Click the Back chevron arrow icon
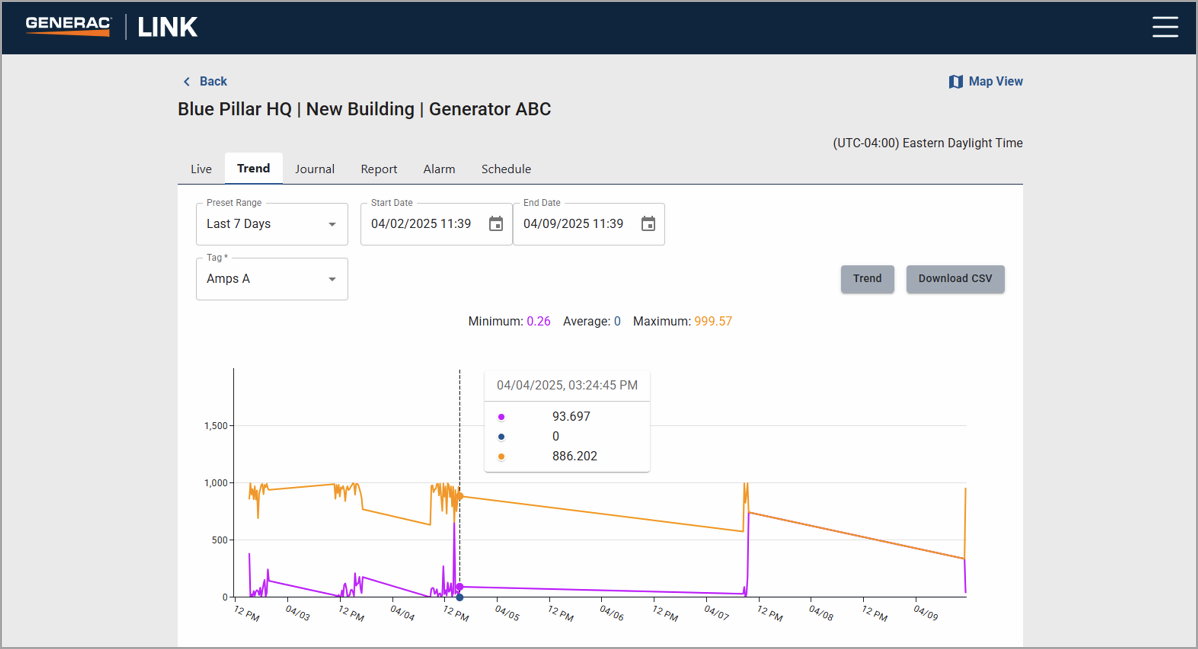 tap(186, 82)
